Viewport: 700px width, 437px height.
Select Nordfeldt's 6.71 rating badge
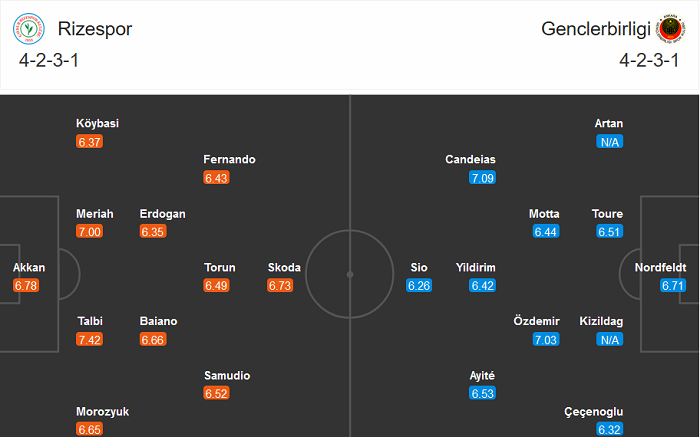(x=673, y=286)
